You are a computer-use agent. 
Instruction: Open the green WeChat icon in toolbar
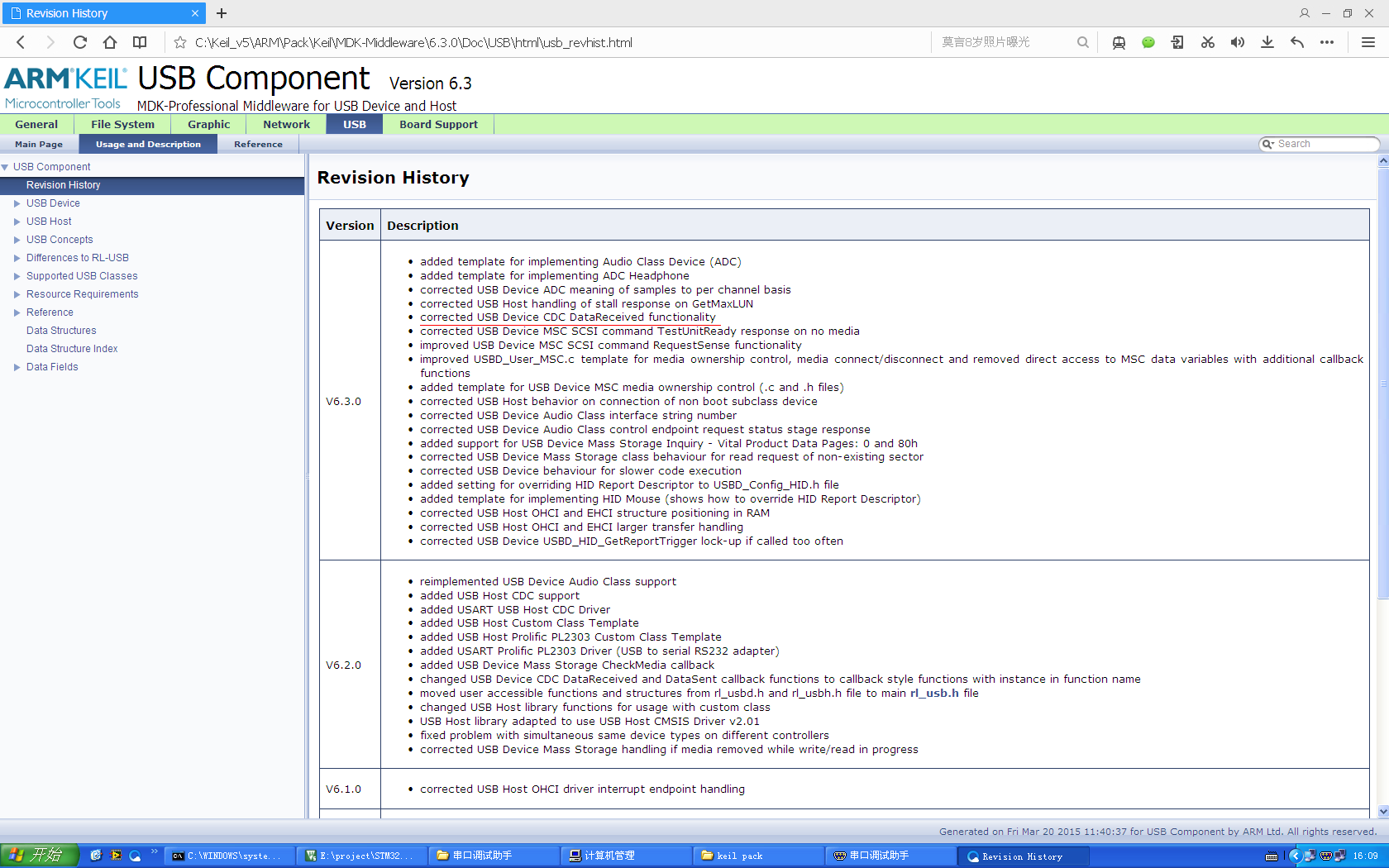tap(1148, 42)
